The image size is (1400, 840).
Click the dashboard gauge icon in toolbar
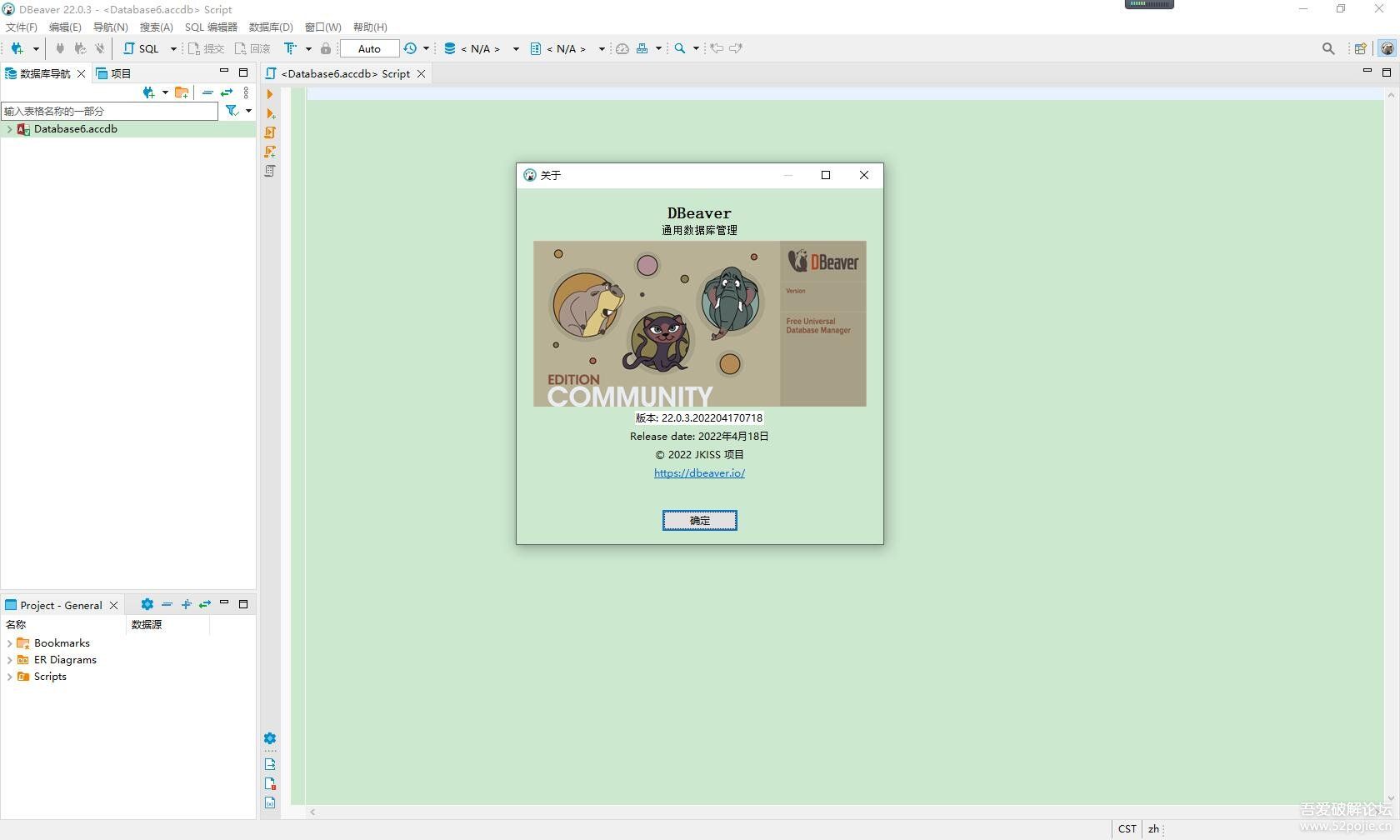[x=622, y=48]
